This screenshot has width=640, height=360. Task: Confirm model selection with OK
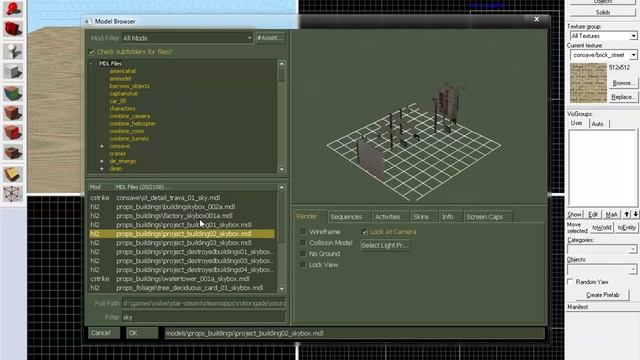point(142,333)
